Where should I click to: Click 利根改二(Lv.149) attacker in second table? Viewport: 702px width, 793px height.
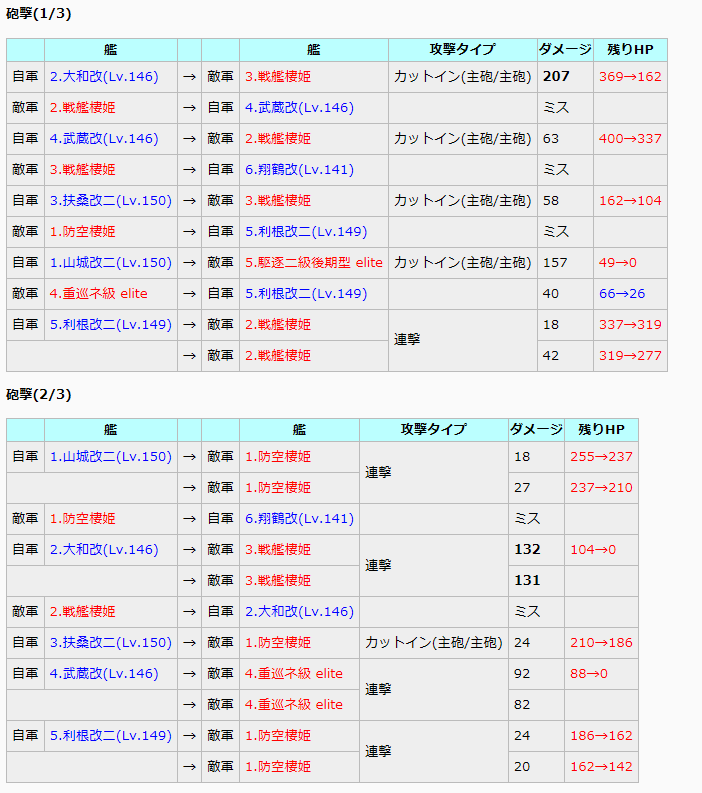coord(110,736)
